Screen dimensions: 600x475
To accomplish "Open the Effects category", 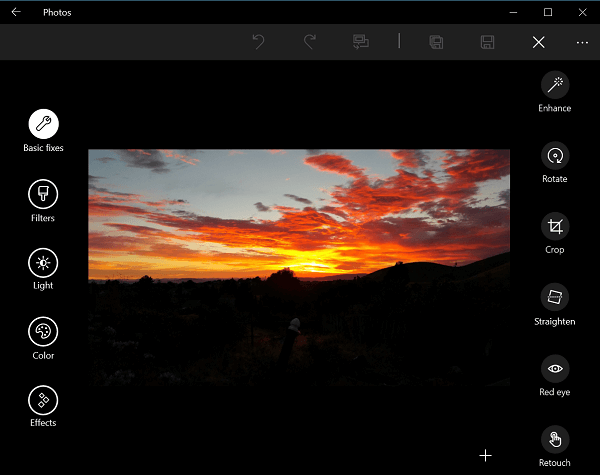I will (x=43, y=400).
